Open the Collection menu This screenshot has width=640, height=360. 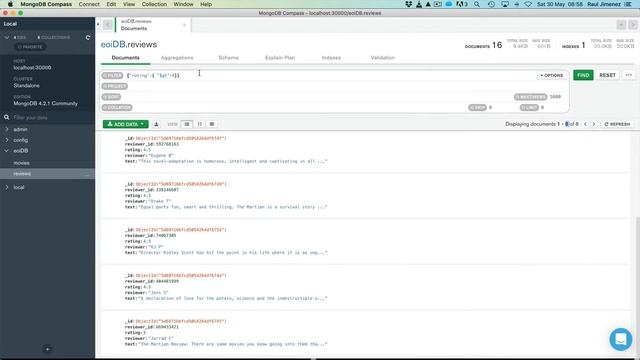pyautogui.click(x=154, y=4)
